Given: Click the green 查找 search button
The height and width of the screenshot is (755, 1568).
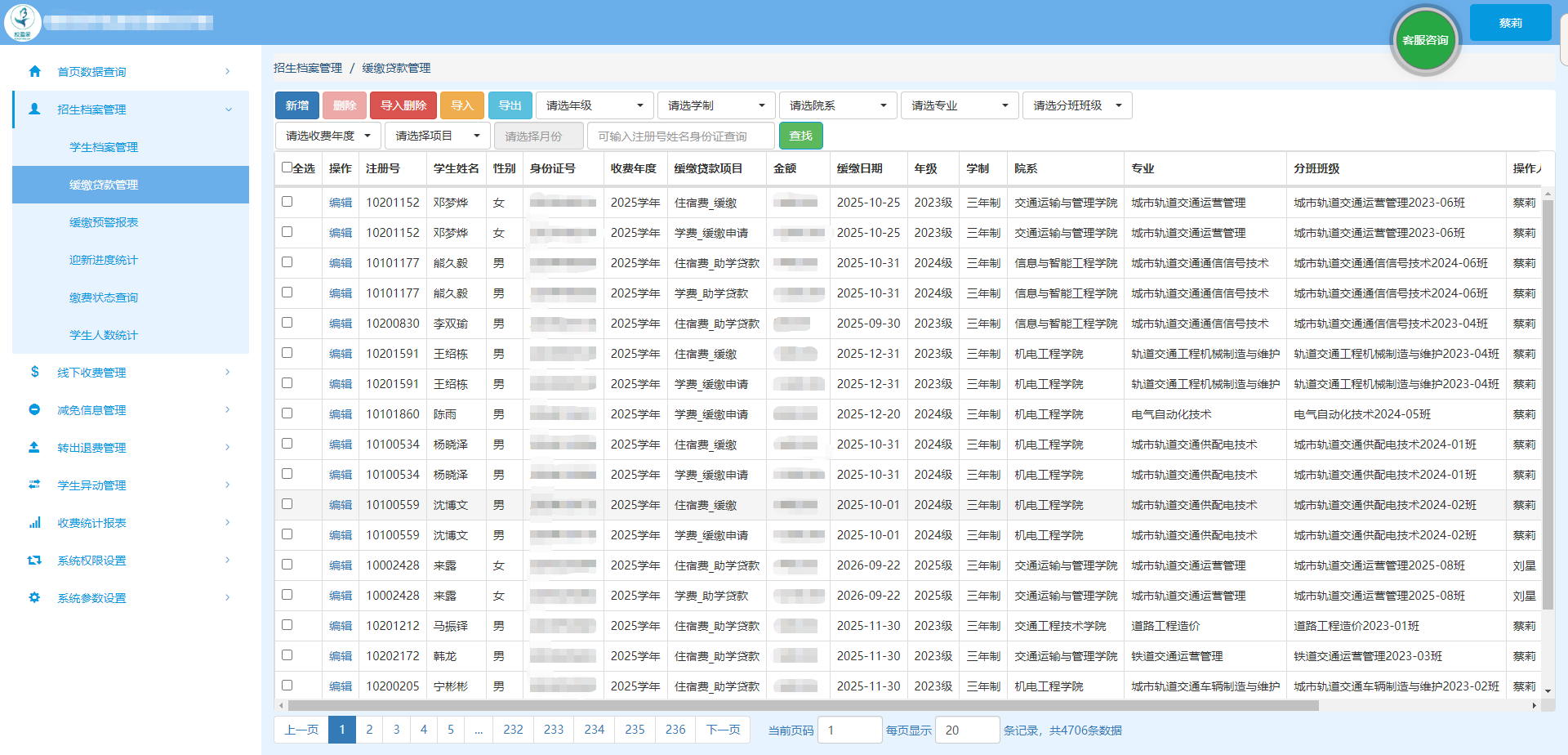Looking at the screenshot, I should (x=800, y=136).
